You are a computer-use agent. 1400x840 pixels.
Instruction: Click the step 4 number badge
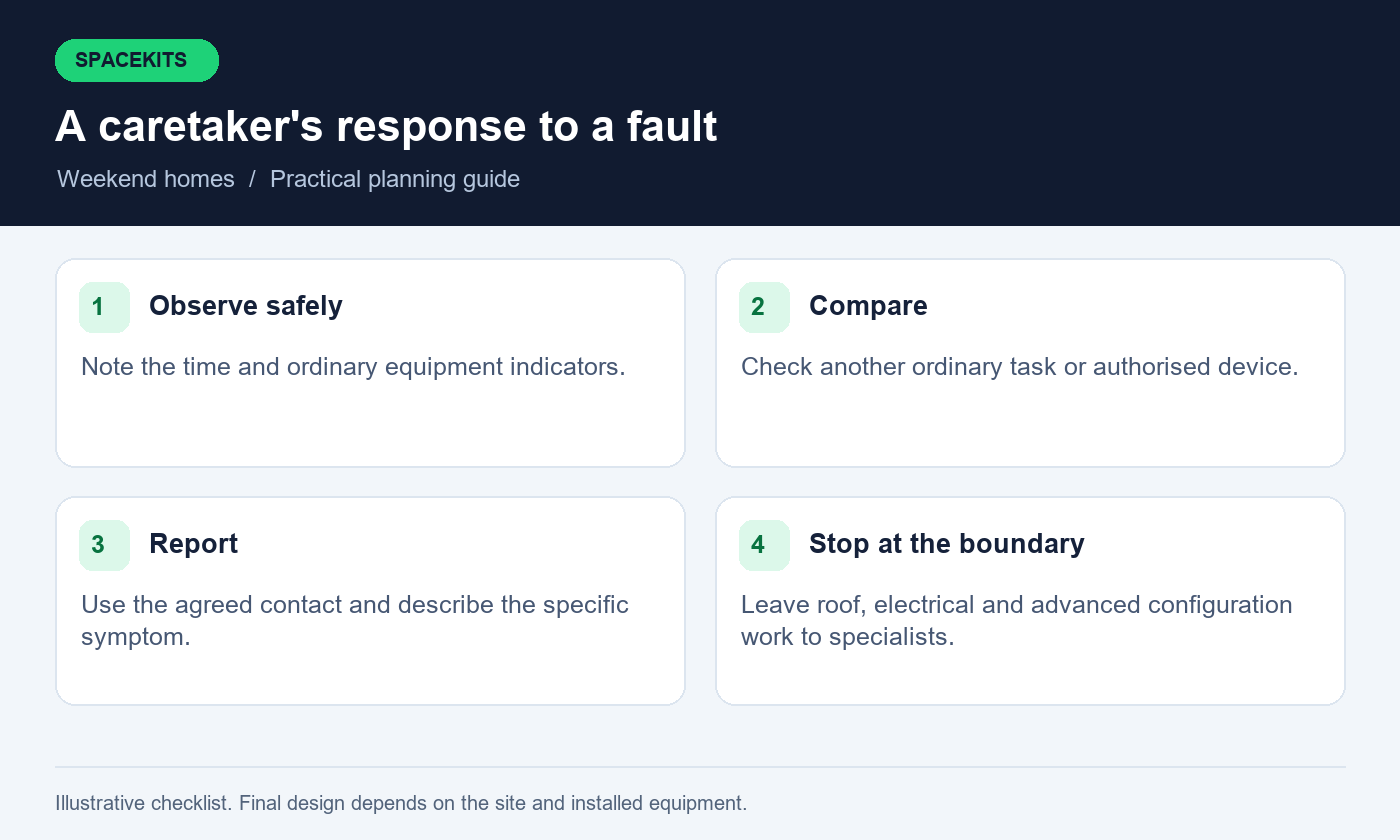[x=764, y=545]
